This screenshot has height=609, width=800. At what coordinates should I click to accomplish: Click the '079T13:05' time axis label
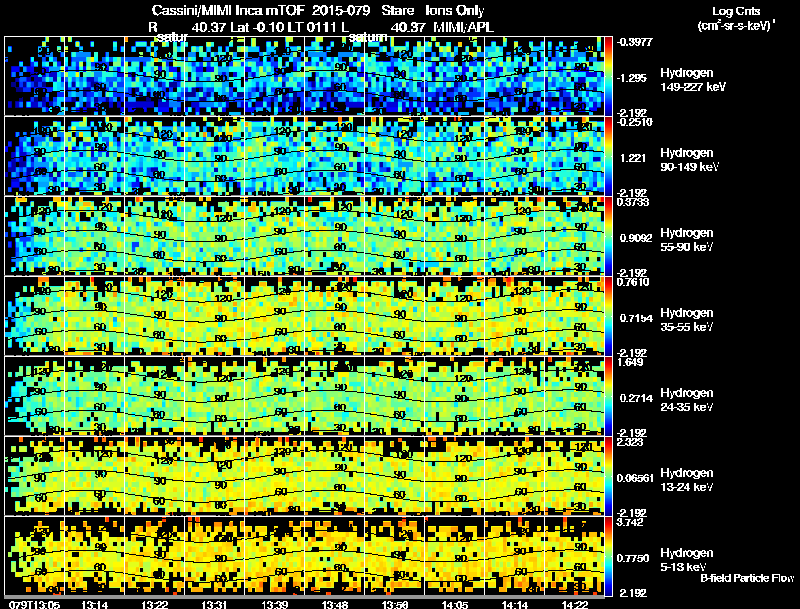(x=34, y=604)
